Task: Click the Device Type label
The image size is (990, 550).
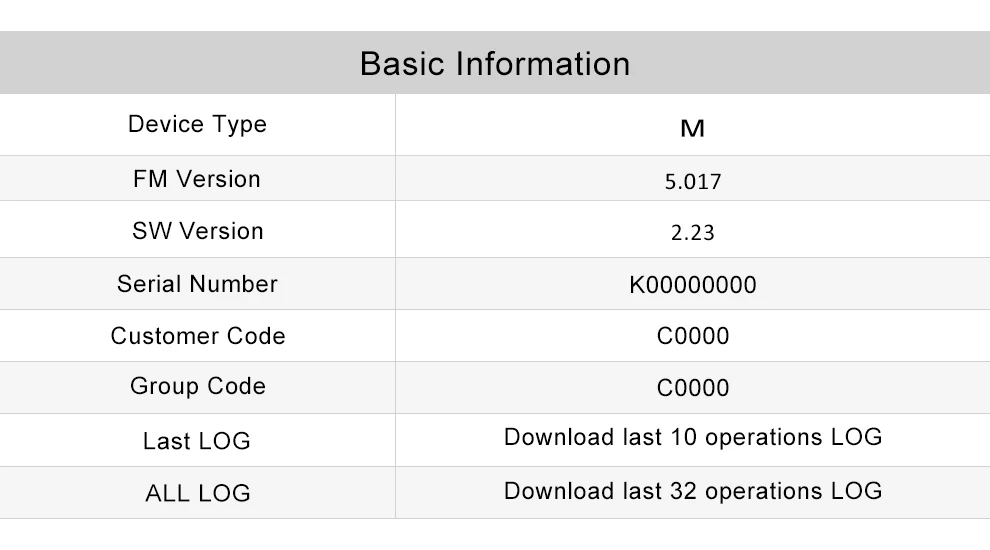Action: pyautogui.click(x=198, y=124)
